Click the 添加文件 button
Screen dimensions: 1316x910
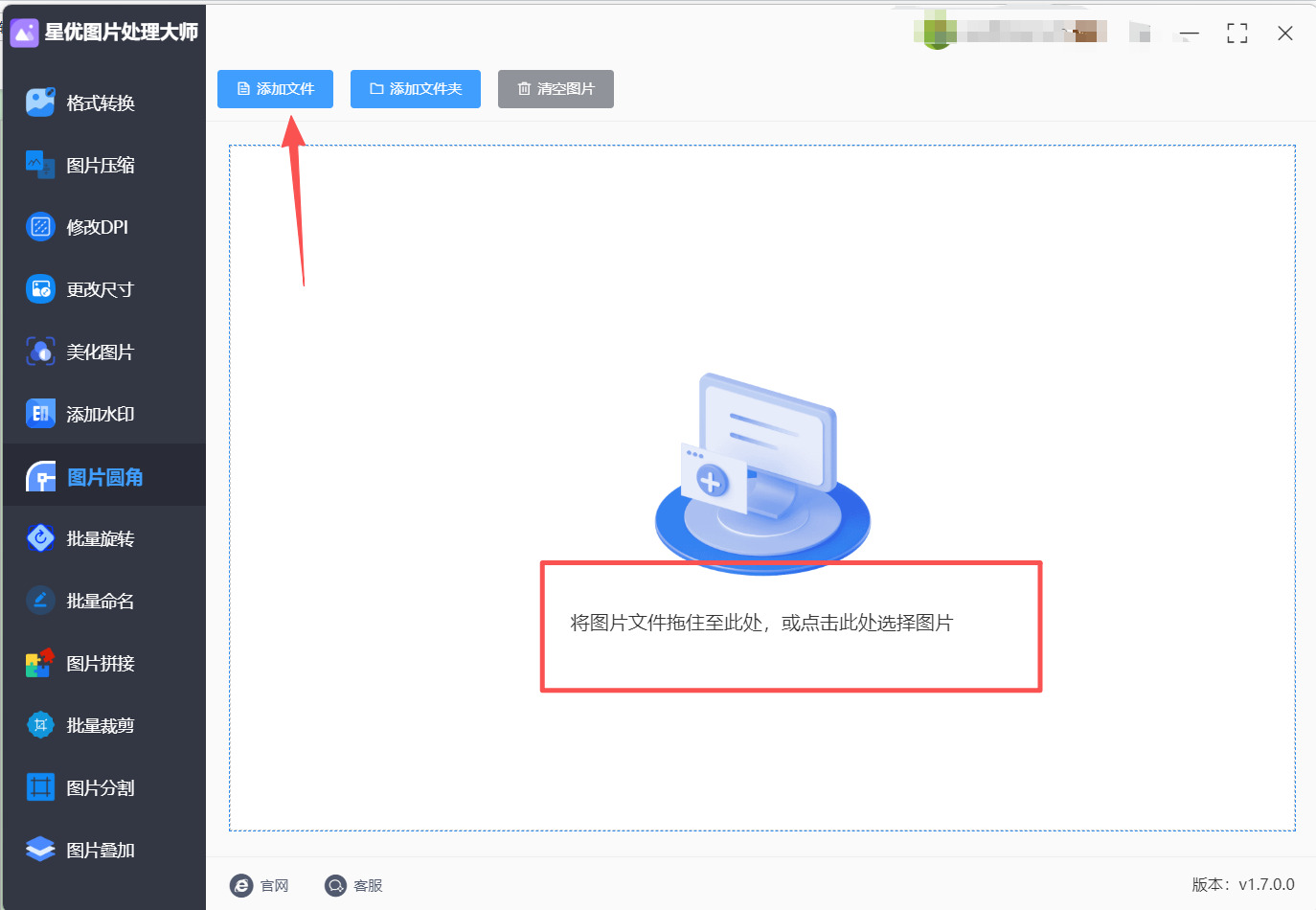click(275, 89)
